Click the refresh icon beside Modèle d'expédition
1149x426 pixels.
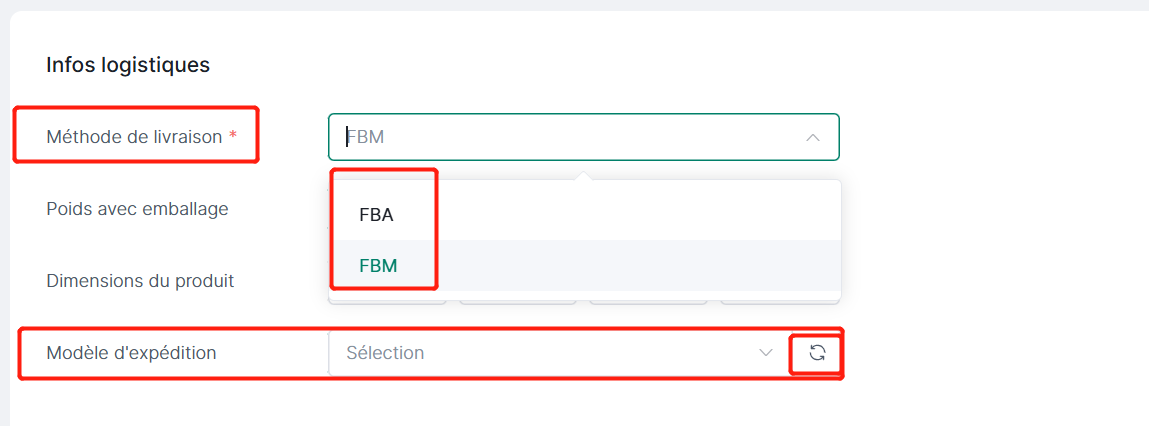[x=816, y=352]
